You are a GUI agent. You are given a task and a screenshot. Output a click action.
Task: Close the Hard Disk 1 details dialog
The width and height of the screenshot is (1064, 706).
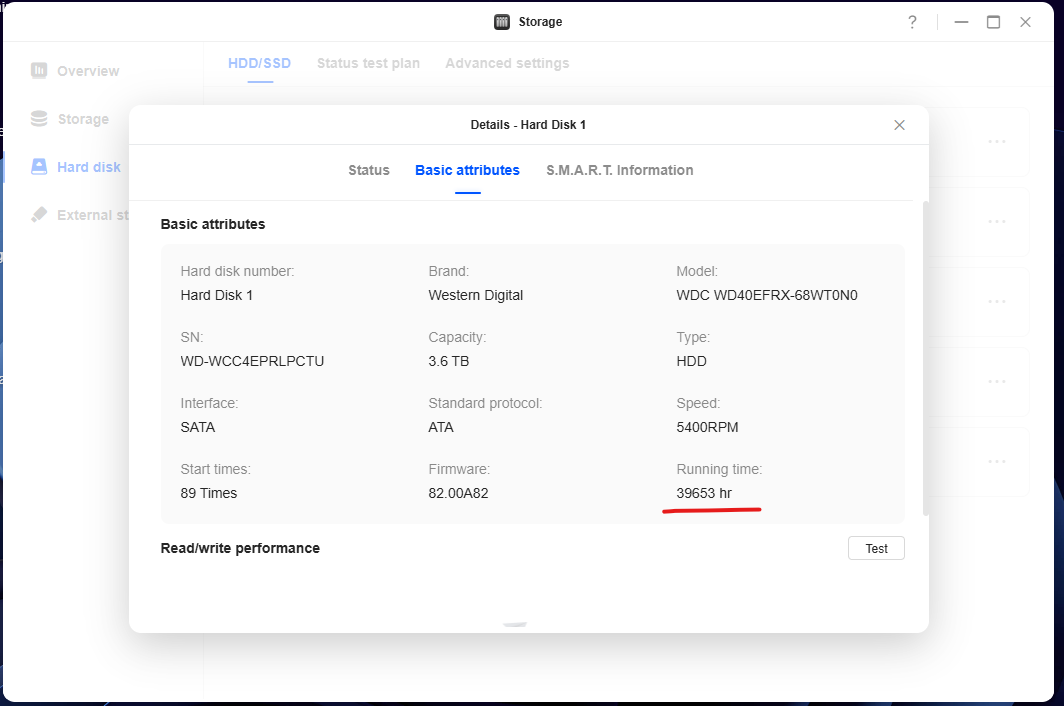[899, 125]
